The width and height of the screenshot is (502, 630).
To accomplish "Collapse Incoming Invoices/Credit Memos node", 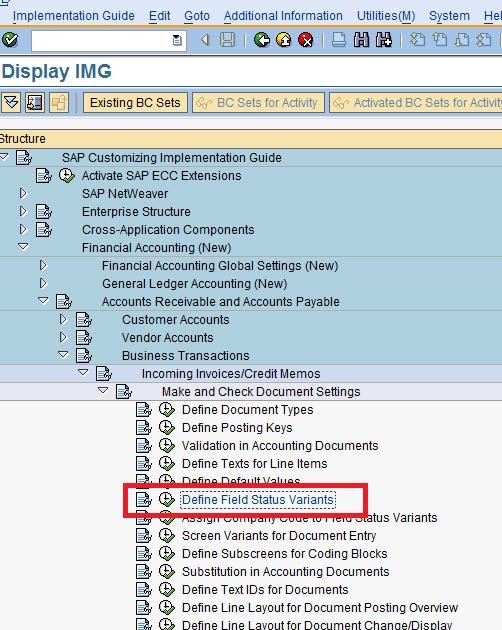I will [83, 373].
